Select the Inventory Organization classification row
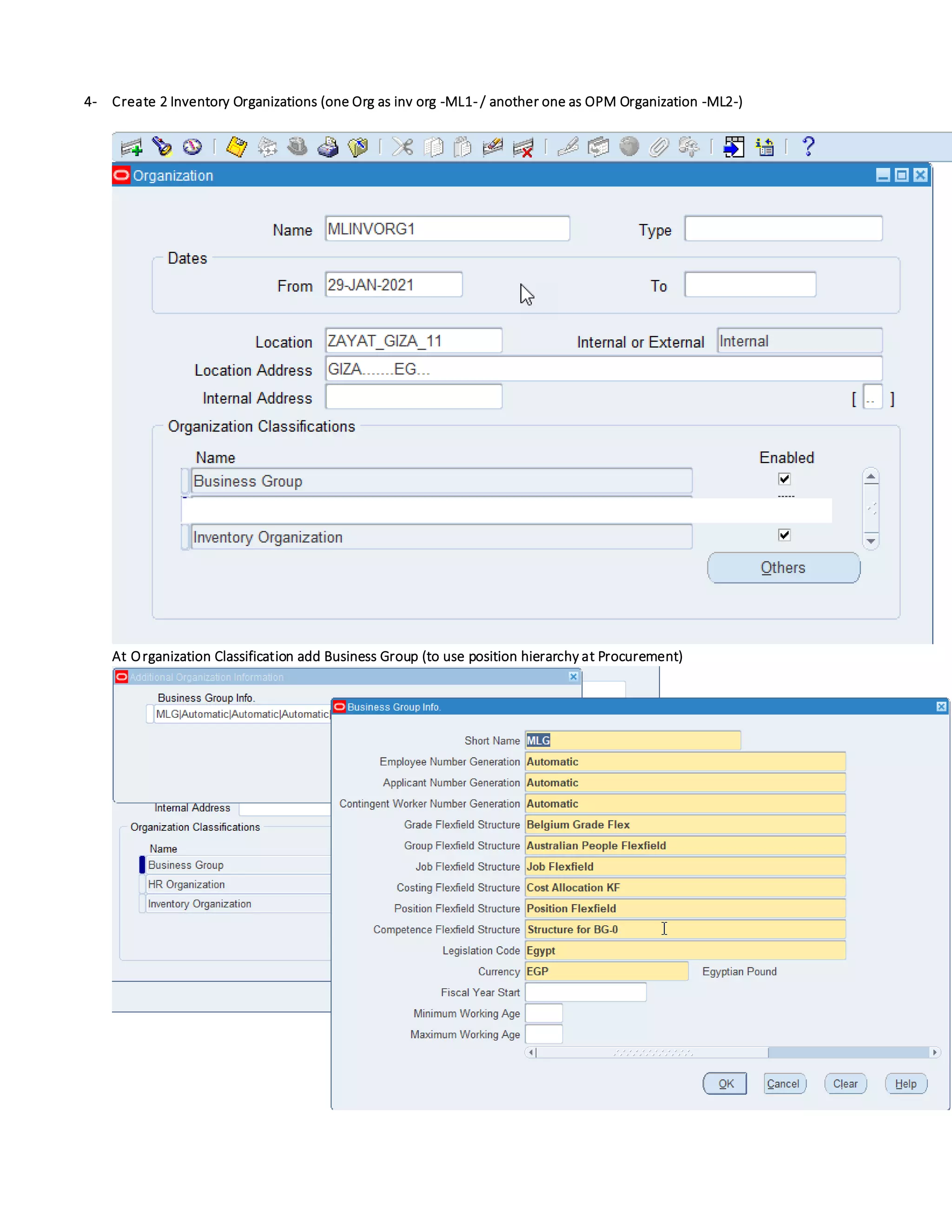952x1232 pixels. pos(442,537)
